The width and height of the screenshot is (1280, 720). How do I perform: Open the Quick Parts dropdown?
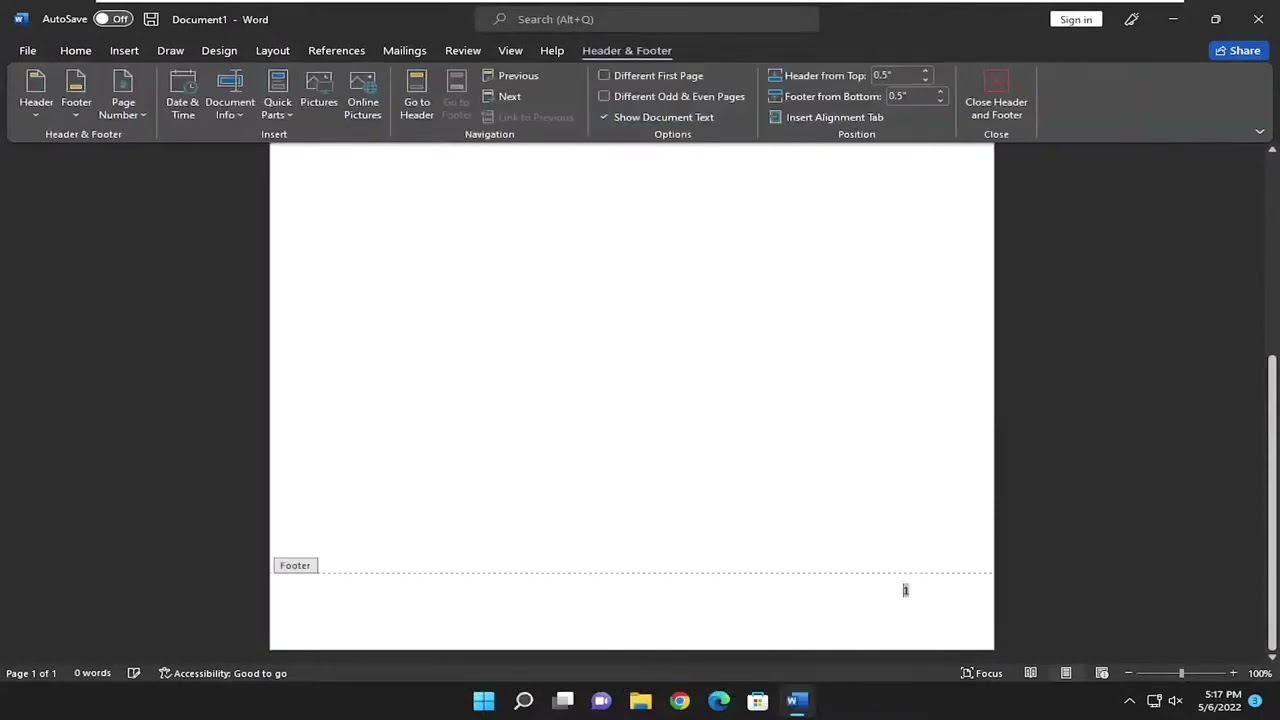pos(277,96)
